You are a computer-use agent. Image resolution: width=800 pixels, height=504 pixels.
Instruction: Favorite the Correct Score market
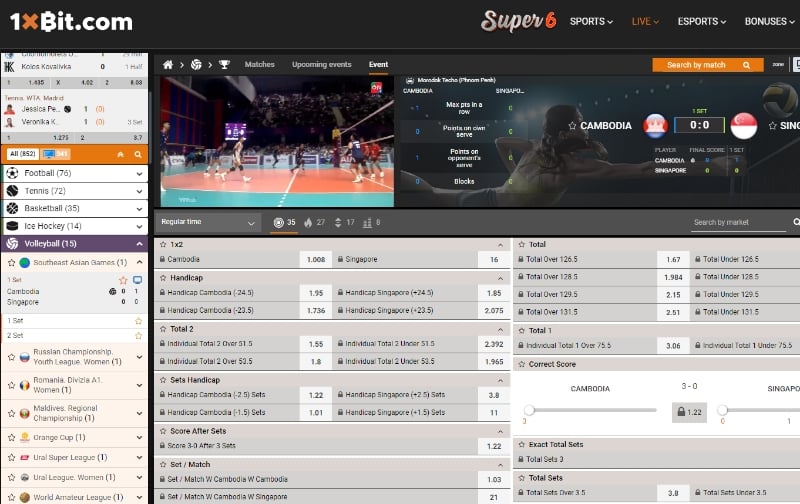coord(521,364)
